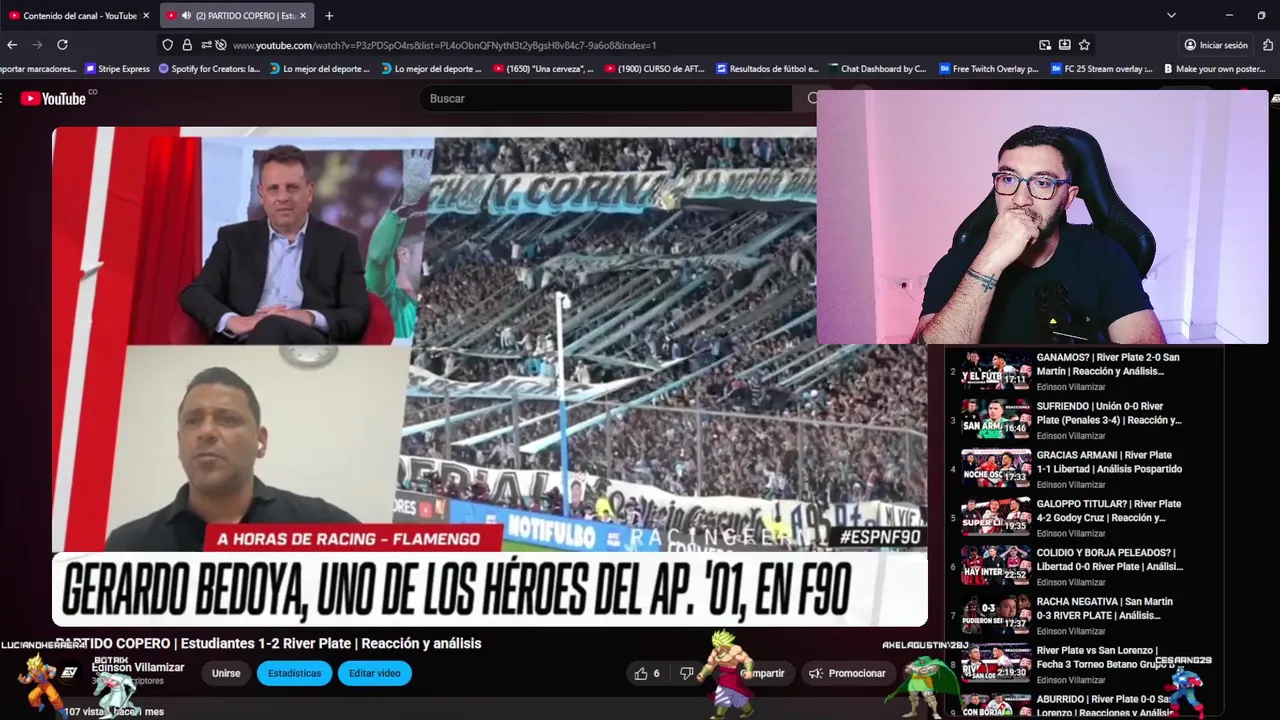Reload the page with refresh icon
The height and width of the screenshot is (720, 1280).
pos(62,45)
